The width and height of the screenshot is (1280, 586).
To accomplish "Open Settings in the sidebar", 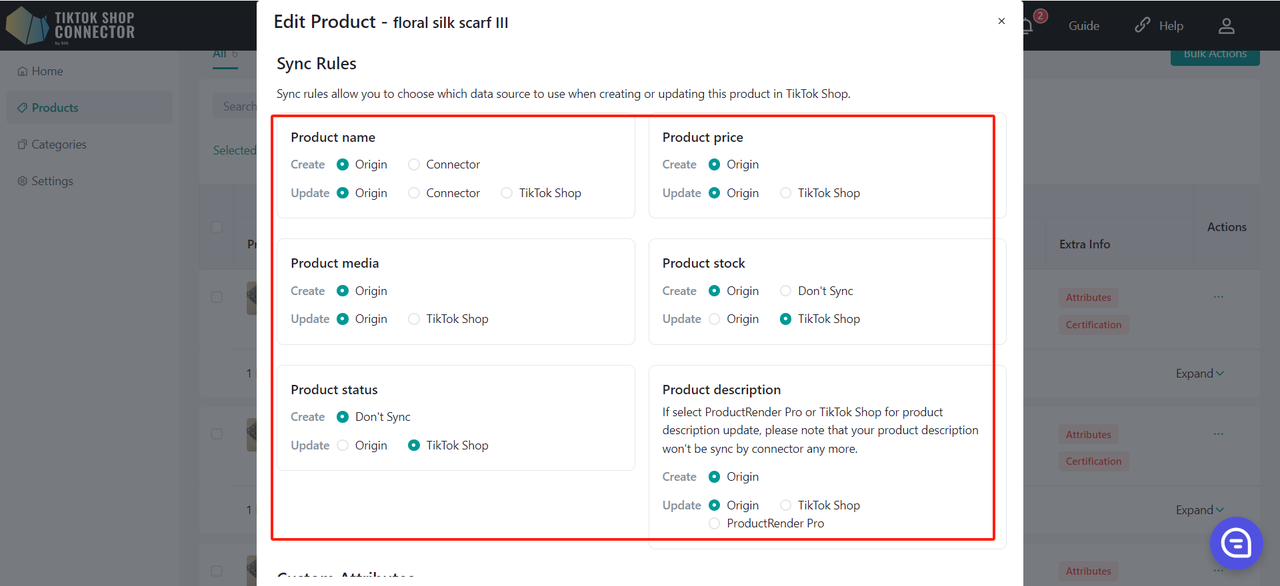I will [x=45, y=181].
